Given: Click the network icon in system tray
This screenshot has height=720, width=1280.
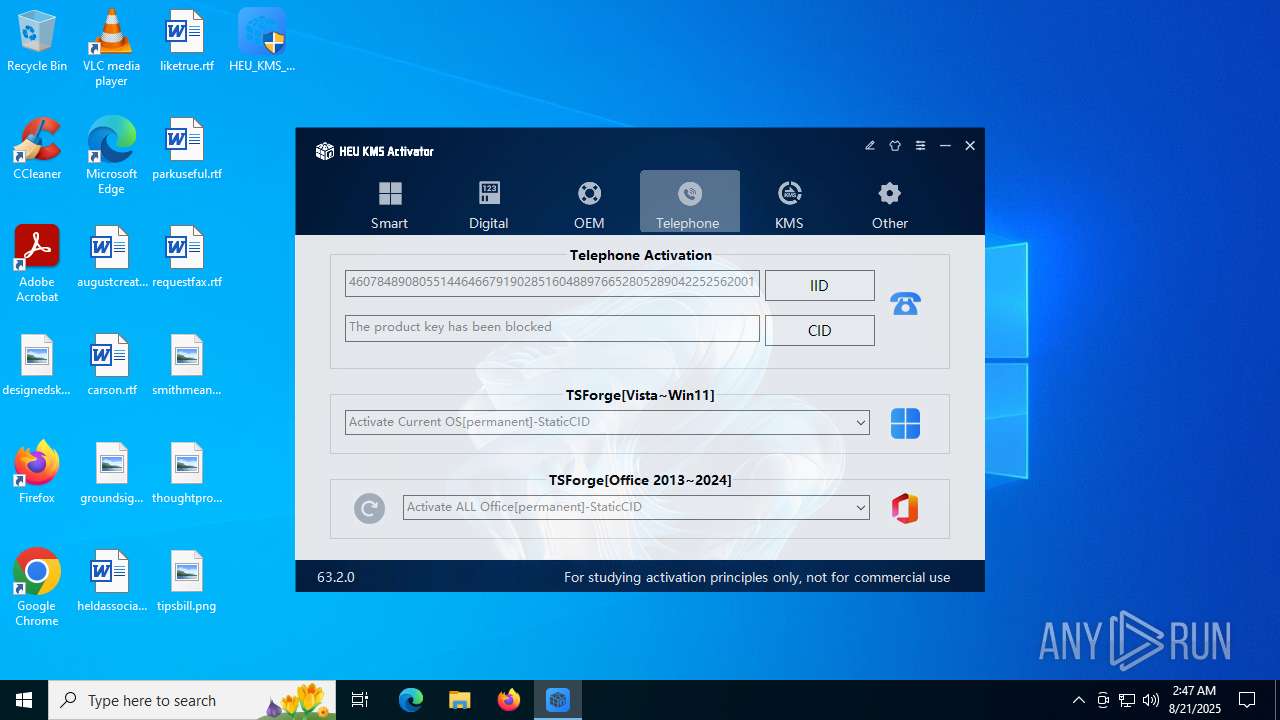Looking at the screenshot, I should (1127, 700).
